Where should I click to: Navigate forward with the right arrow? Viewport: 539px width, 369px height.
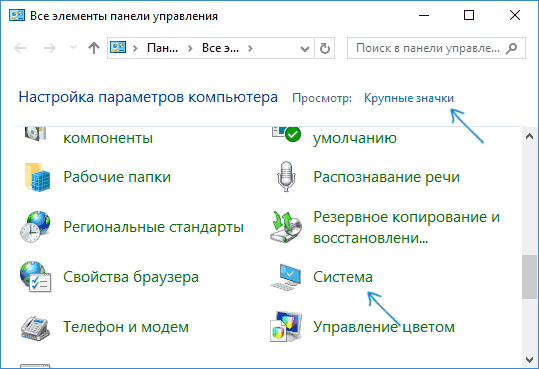click(50, 48)
